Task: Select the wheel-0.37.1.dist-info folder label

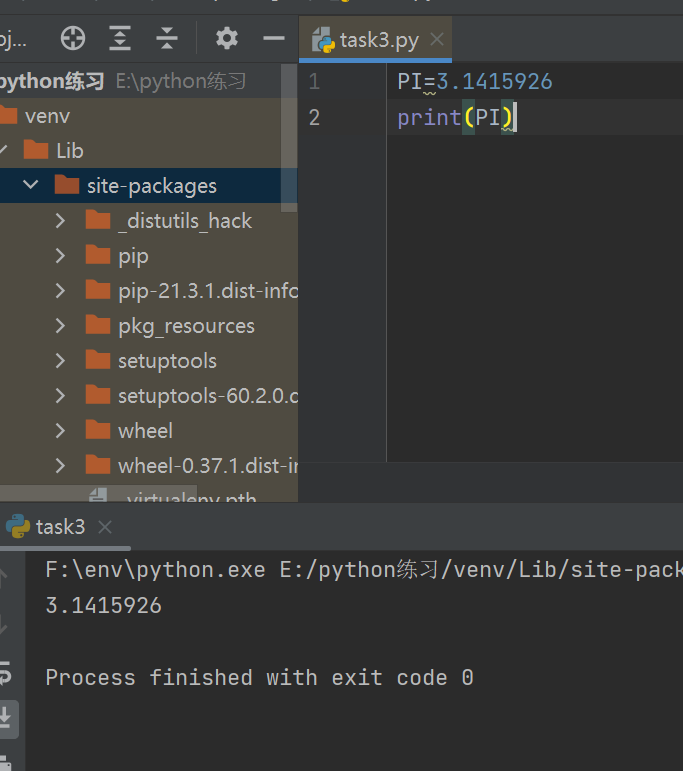Action: point(208,466)
